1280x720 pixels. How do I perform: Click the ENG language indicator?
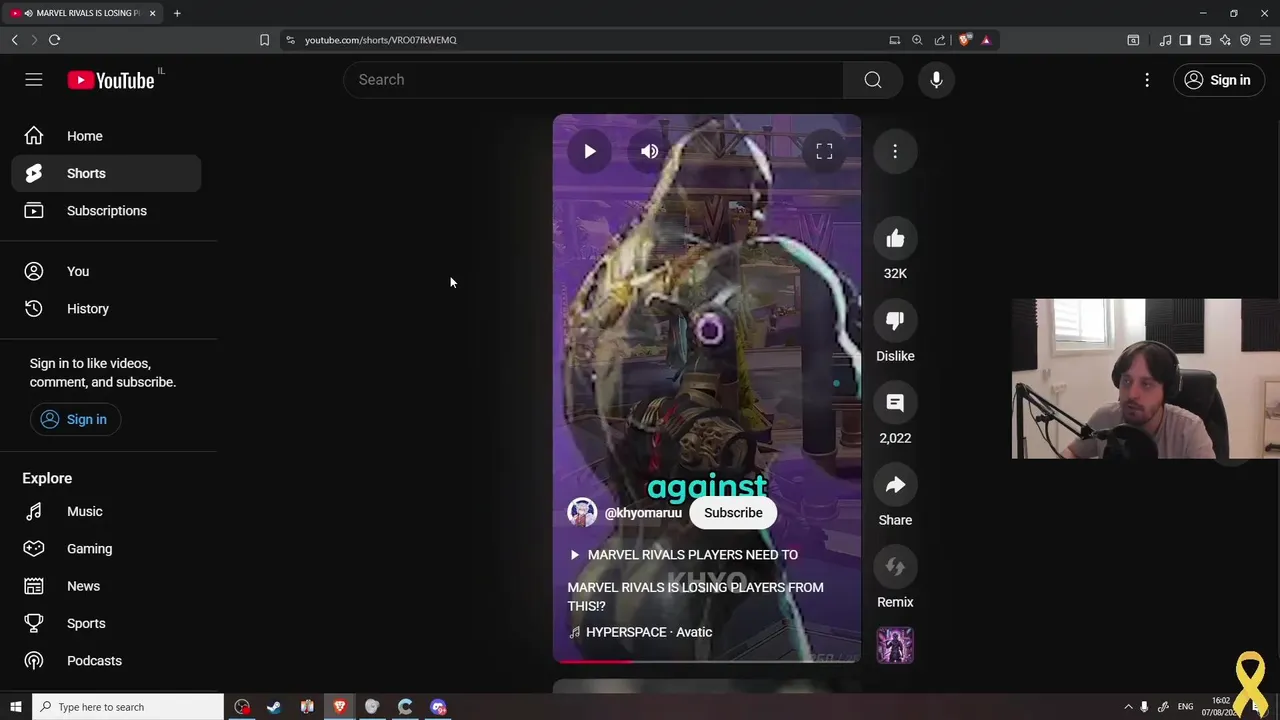point(1186,707)
